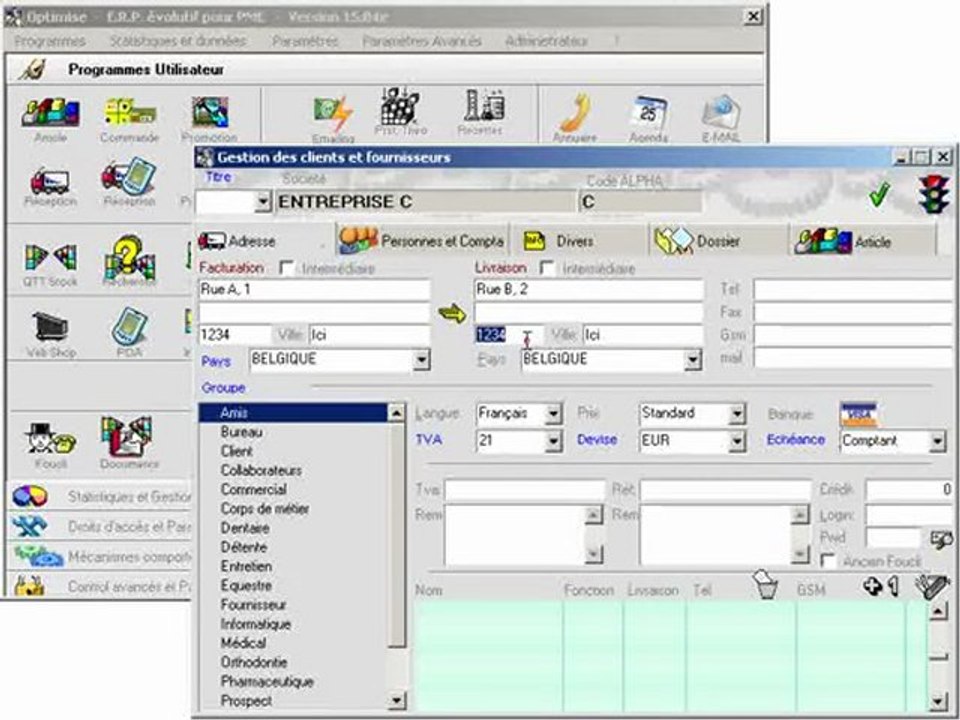The width and height of the screenshot is (960, 720).
Task: Click the icon beside the Pwd field
Action: tap(941, 539)
